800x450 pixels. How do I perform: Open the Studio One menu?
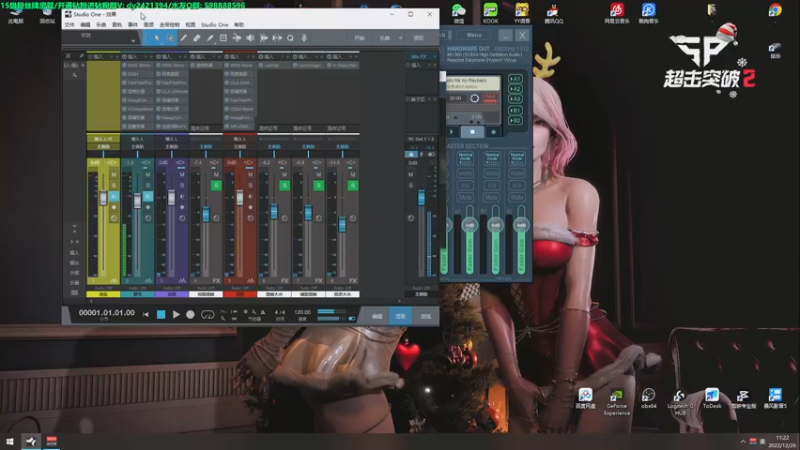click(214, 24)
